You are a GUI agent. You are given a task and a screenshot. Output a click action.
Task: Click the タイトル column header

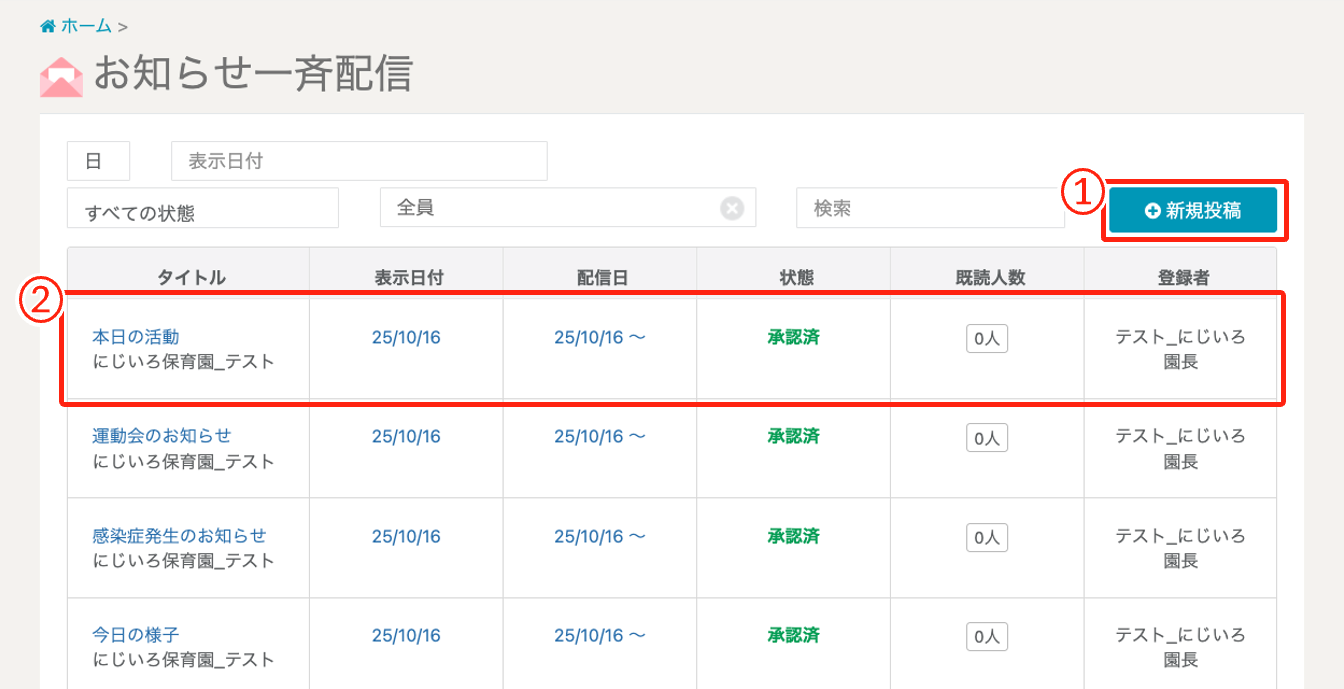coord(190,278)
